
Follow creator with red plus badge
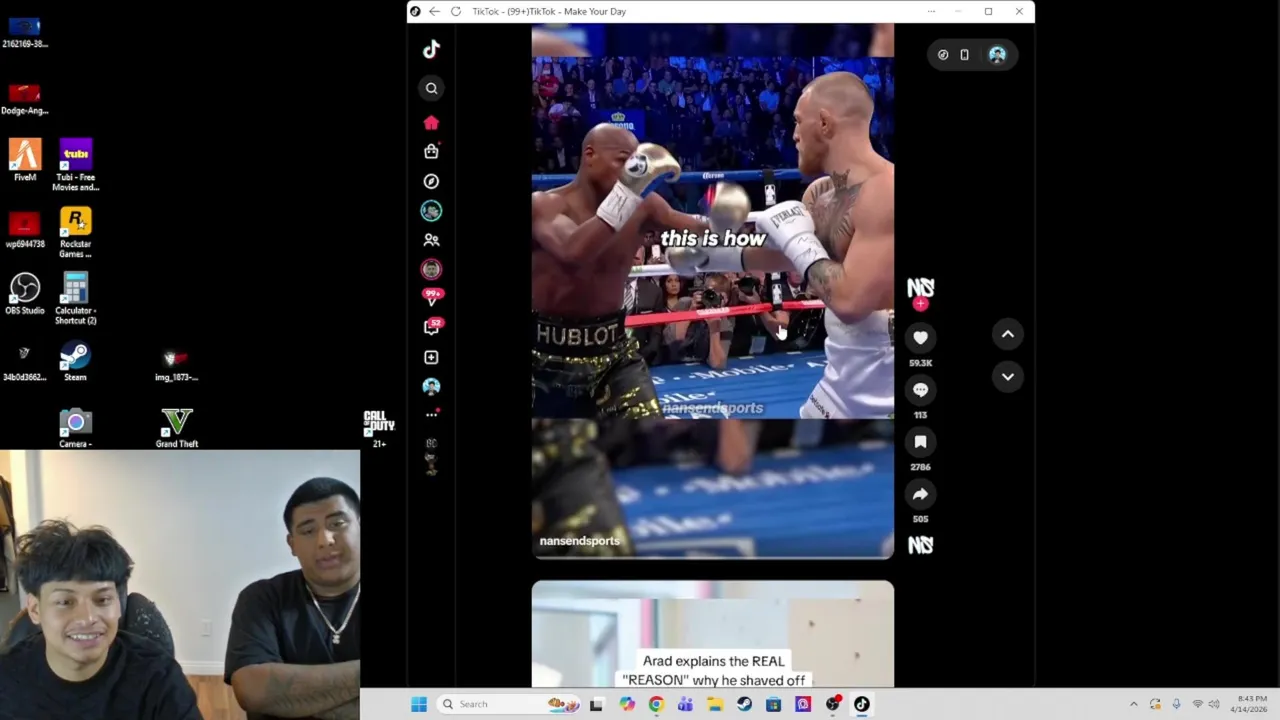(x=920, y=304)
